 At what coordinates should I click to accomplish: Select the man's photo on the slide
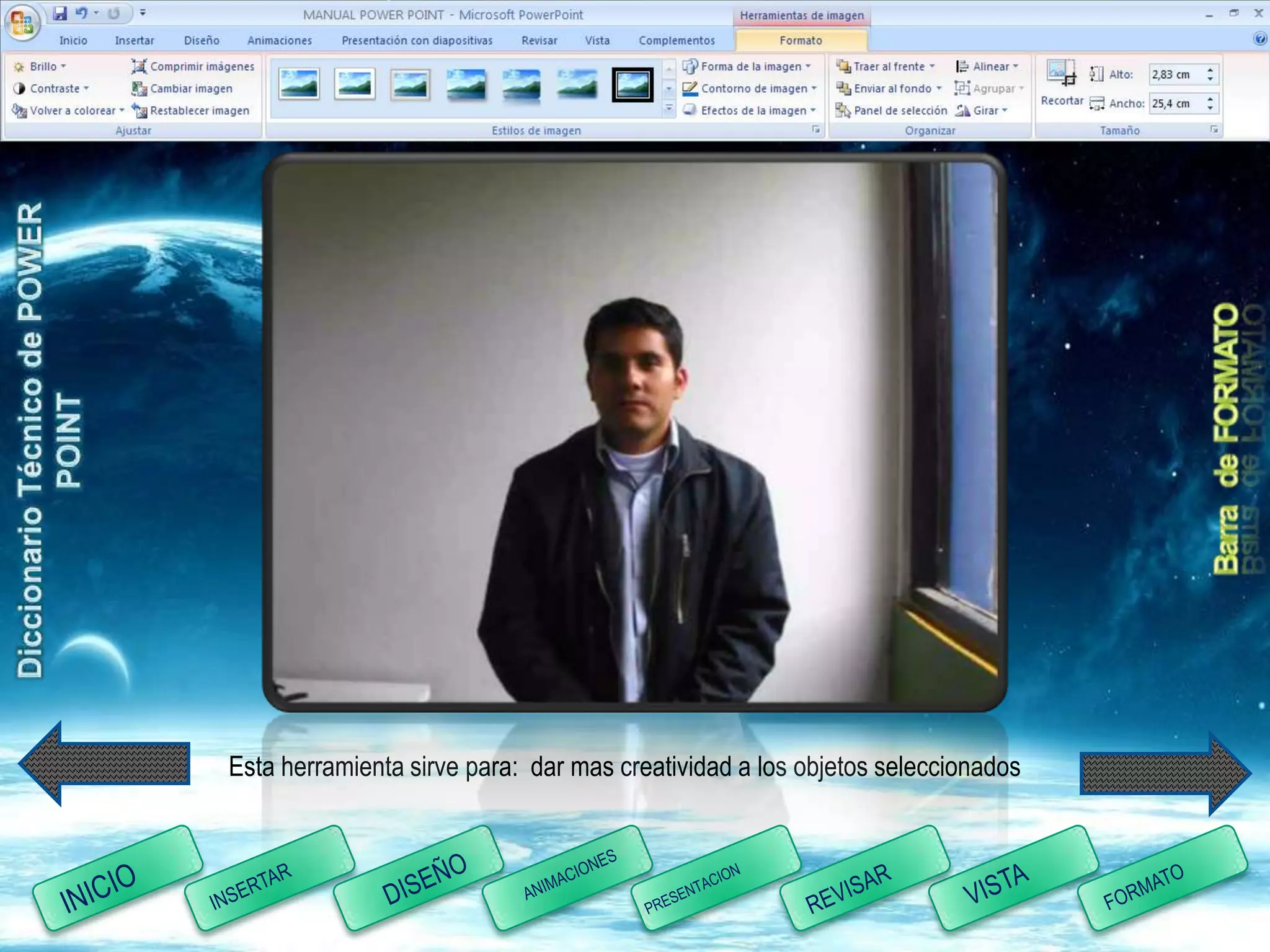[634, 433]
